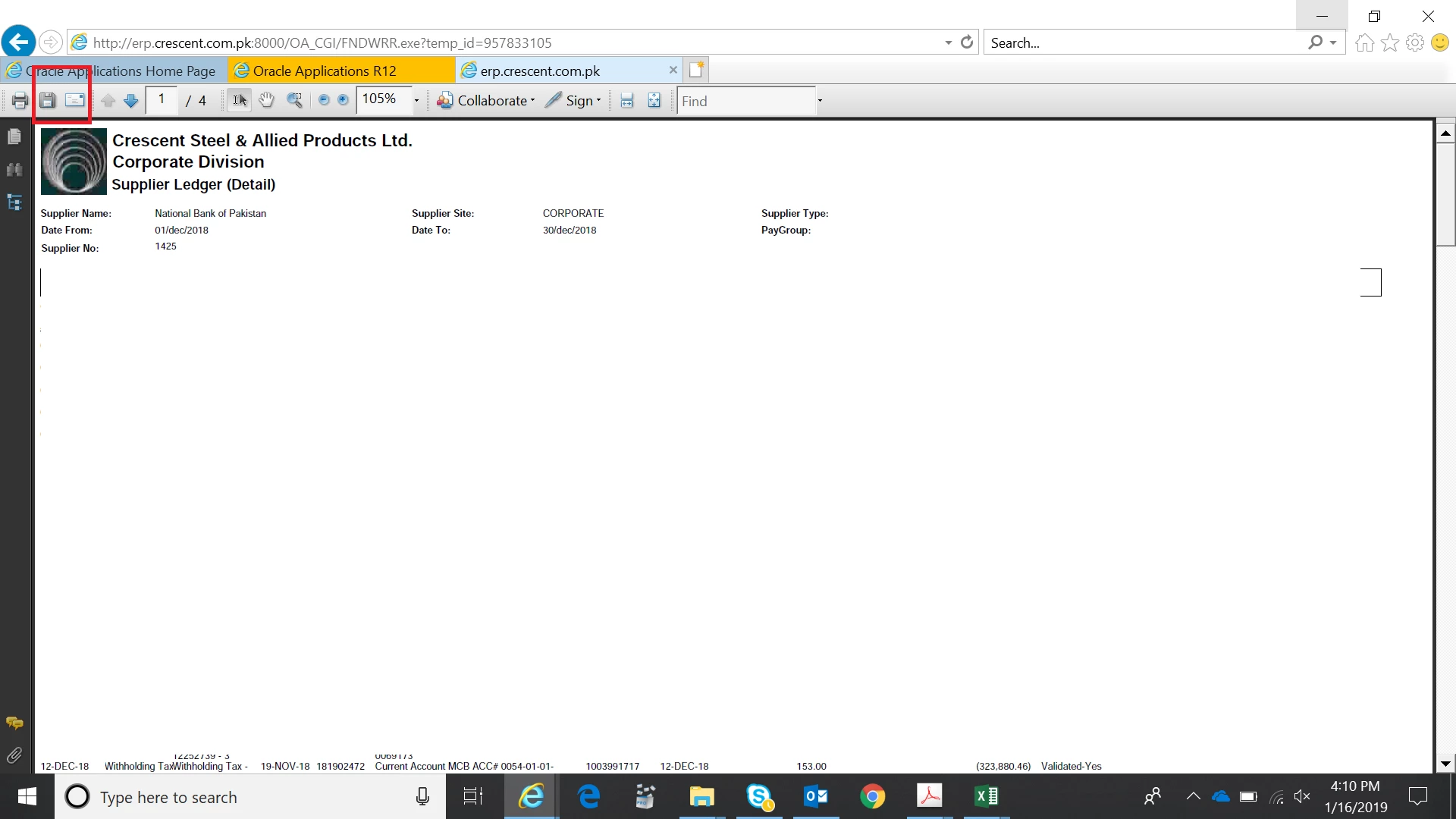1456x819 pixels.
Task: Click the zoom out minus button
Action: click(324, 100)
